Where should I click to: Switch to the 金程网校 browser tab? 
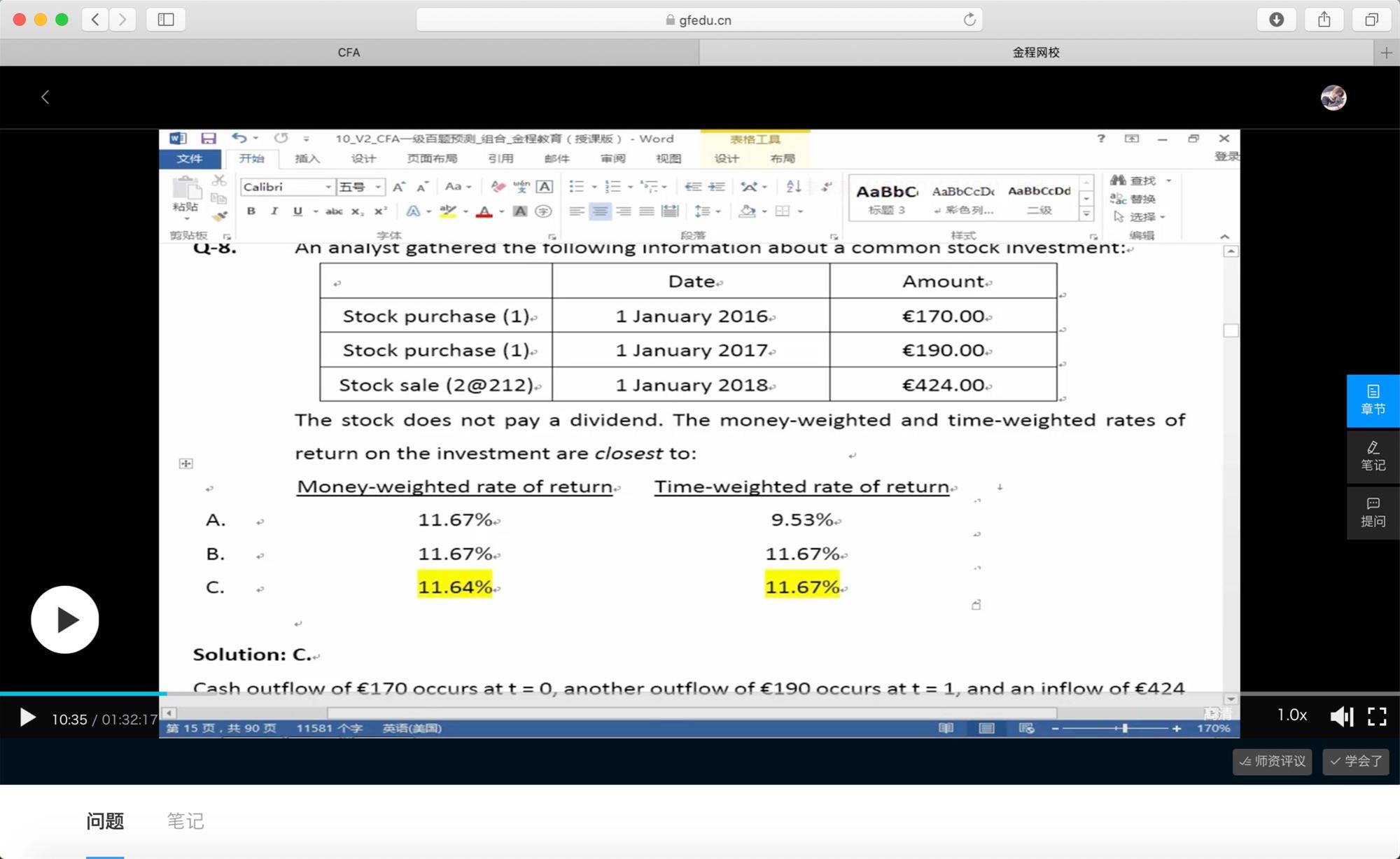point(1035,53)
